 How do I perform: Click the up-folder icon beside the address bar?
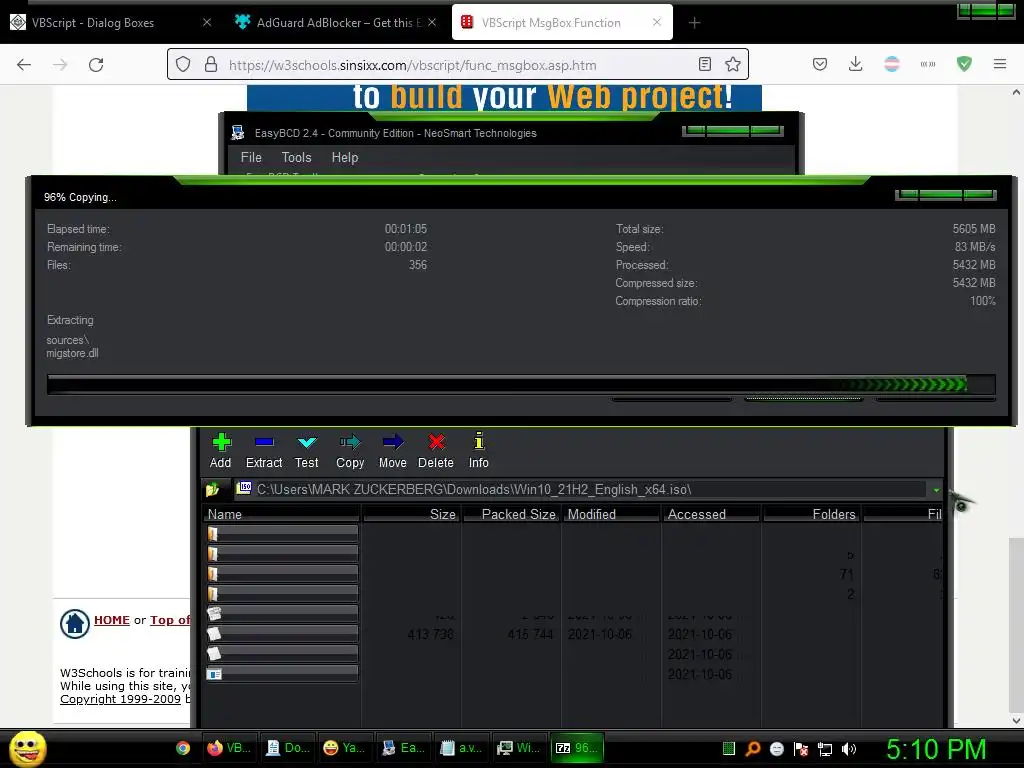click(212, 489)
